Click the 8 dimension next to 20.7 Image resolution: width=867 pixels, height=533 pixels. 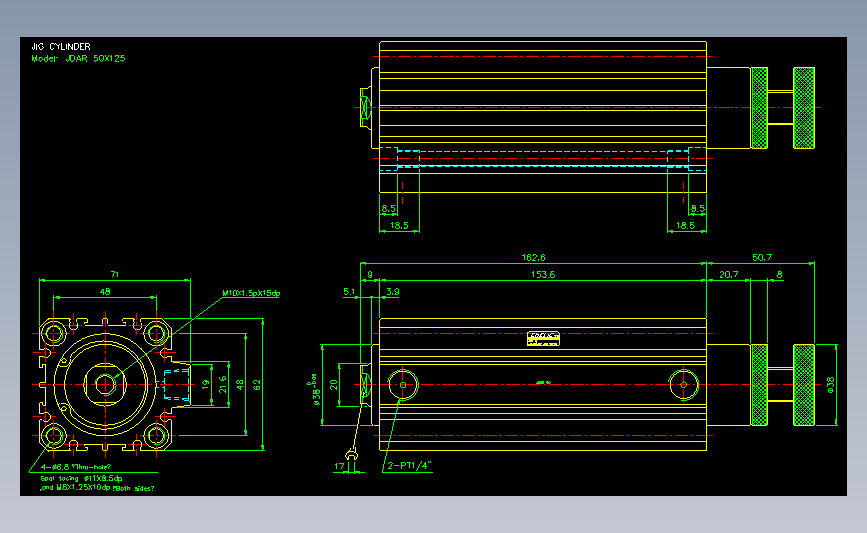click(779, 275)
